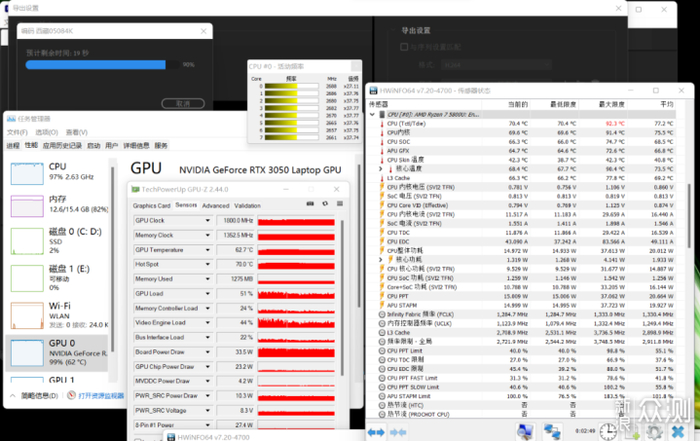
Task: Open Board Power Draw sensor dropdown
Action: (208, 352)
